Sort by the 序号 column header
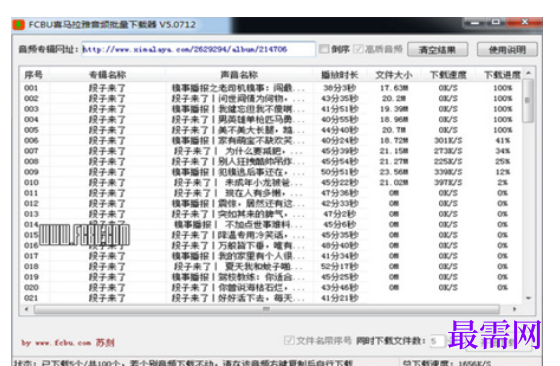560x366 pixels. pyautogui.click(x=34, y=75)
